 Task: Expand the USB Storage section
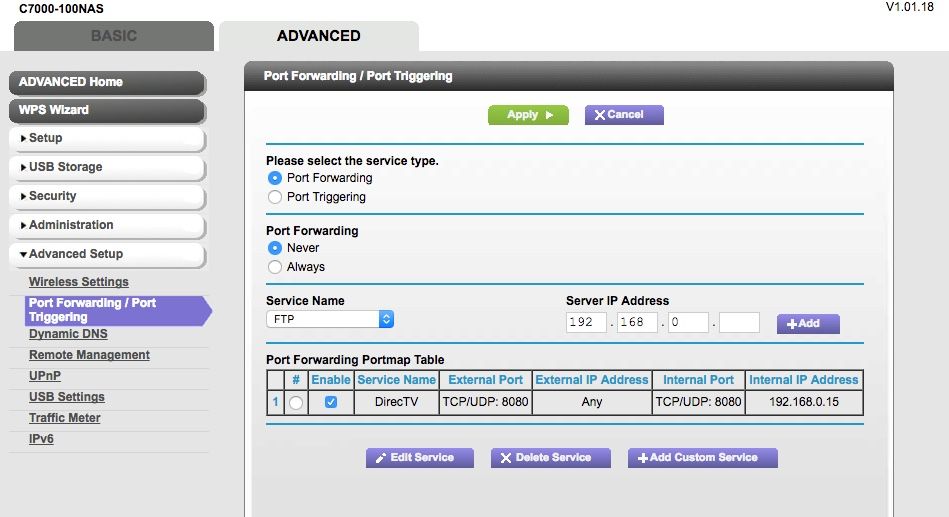pyautogui.click(x=107, y=167)
